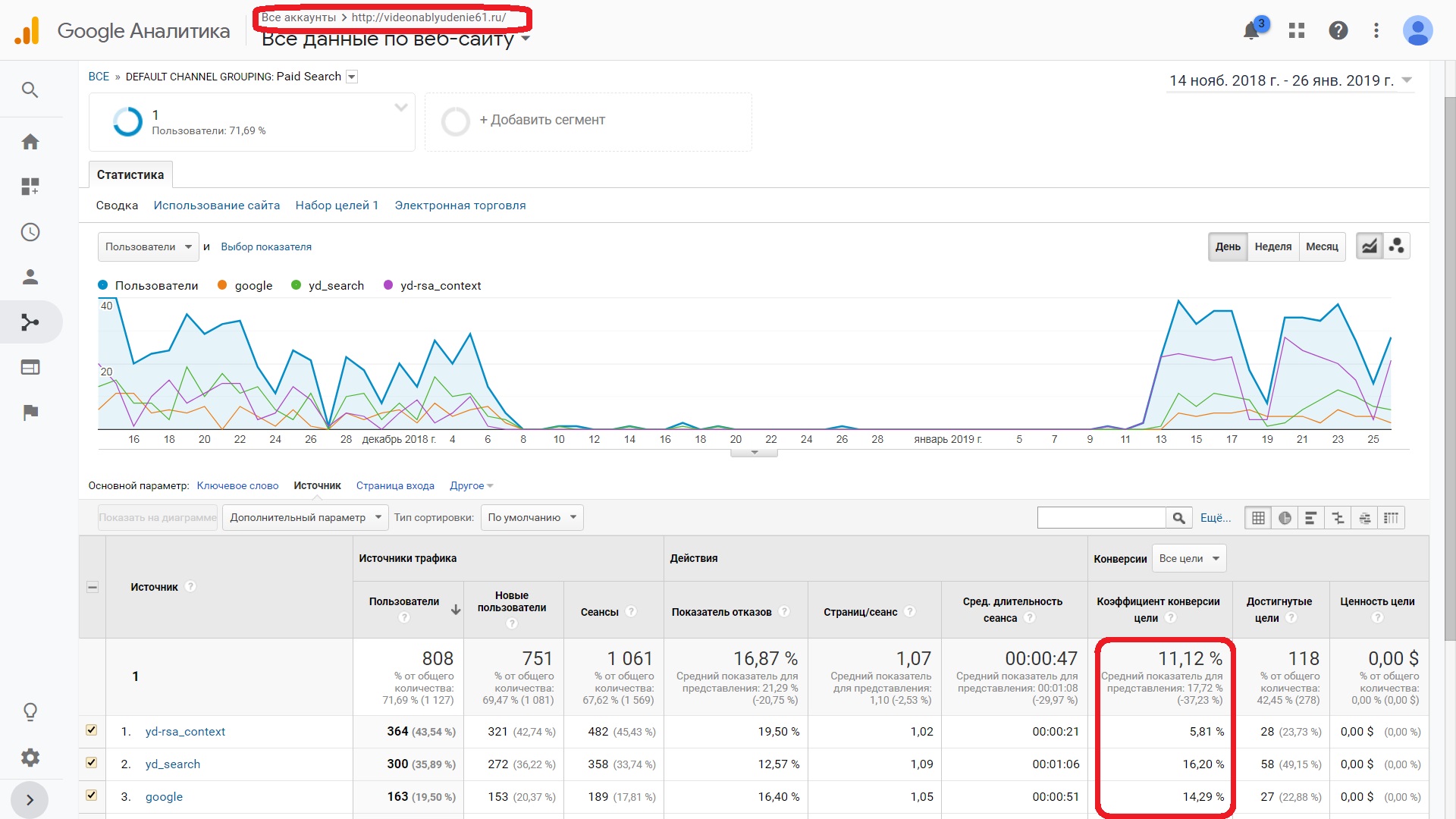Click the ВСЕ breadcrumb link

[x=99, y=77]
